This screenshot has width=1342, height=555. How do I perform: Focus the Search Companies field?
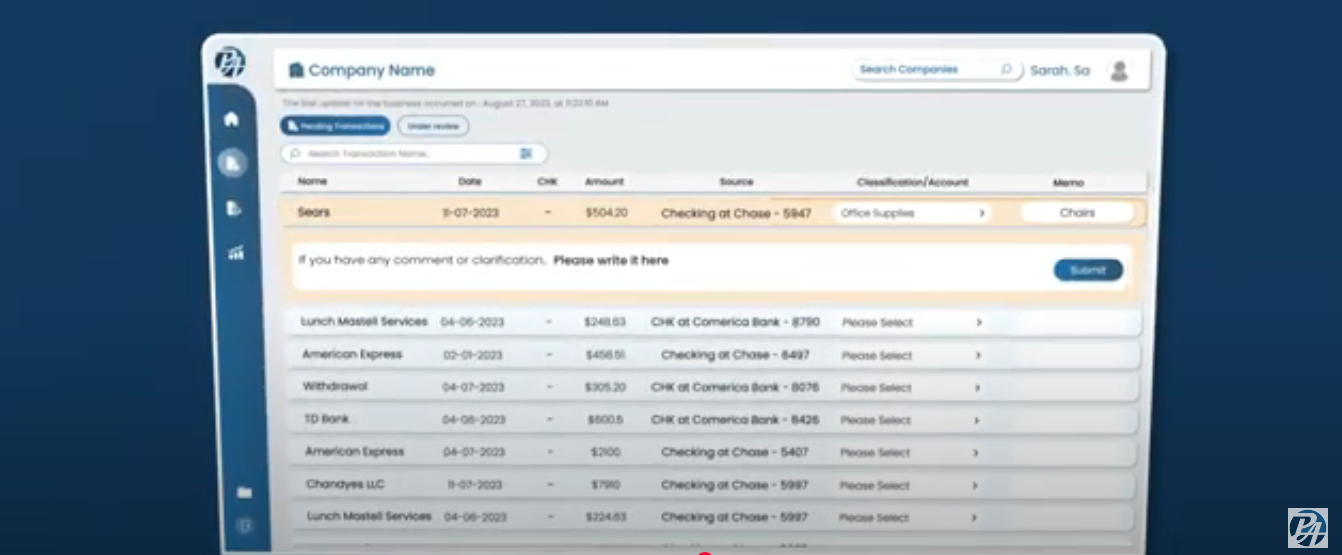(x=937, y=70)
